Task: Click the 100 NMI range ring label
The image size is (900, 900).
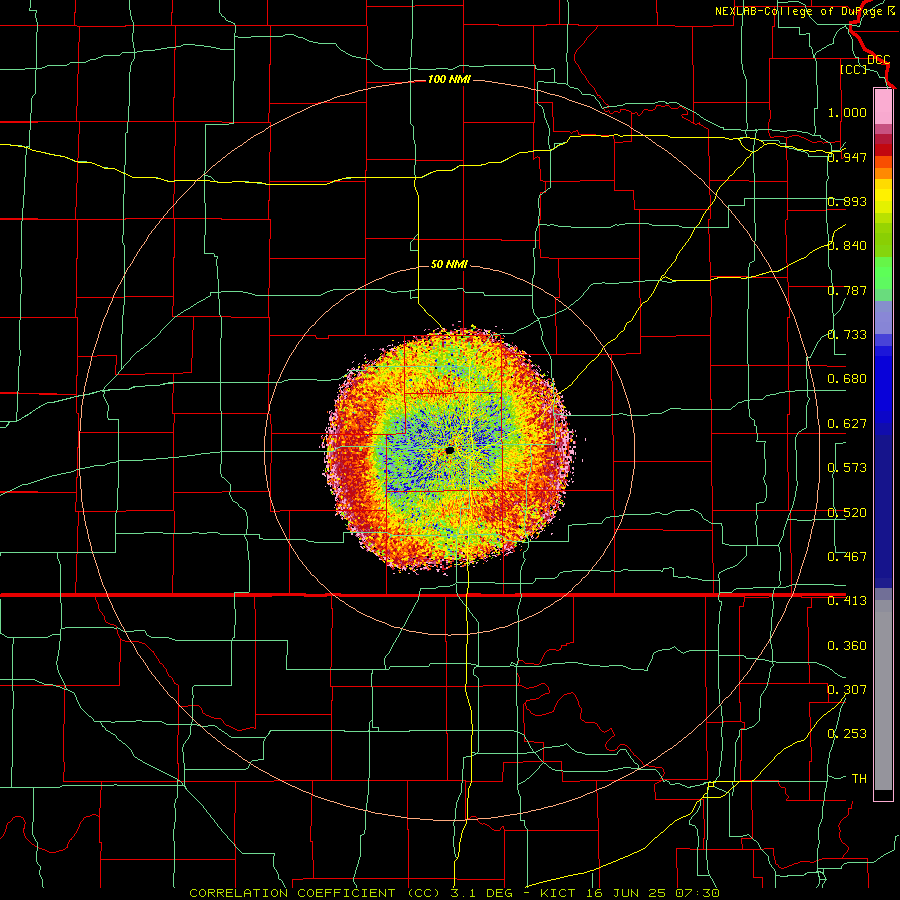Action: pyautogui.click(x=449, y=79)
